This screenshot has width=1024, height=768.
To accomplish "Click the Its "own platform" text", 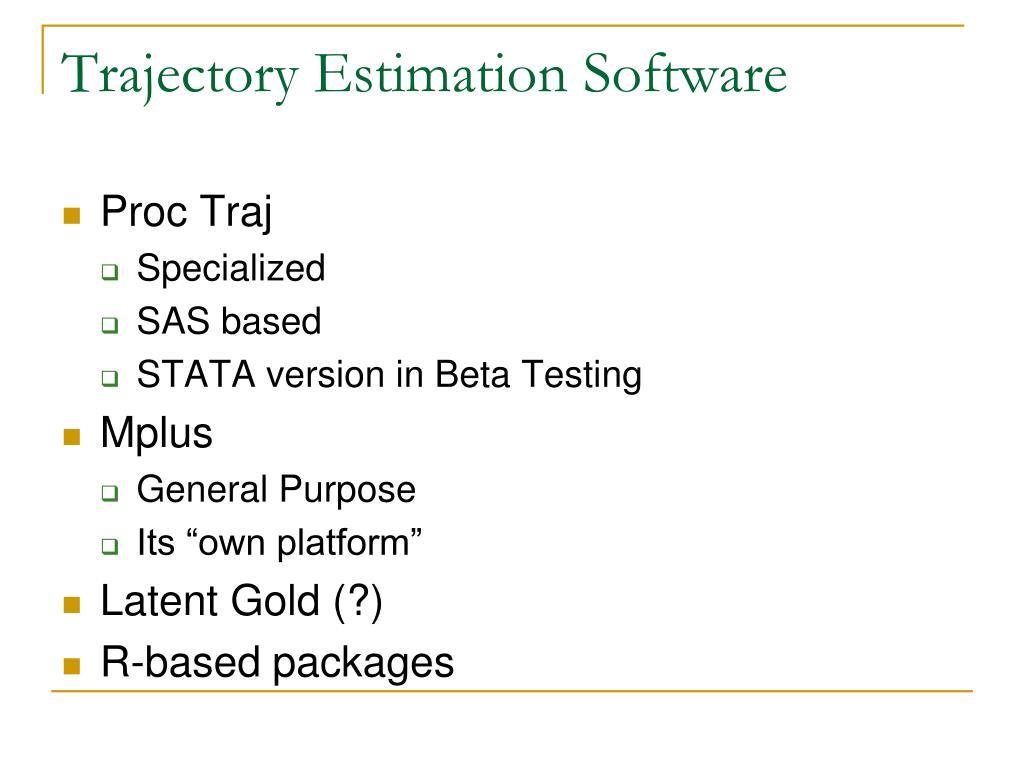I will tap(280, 543).
